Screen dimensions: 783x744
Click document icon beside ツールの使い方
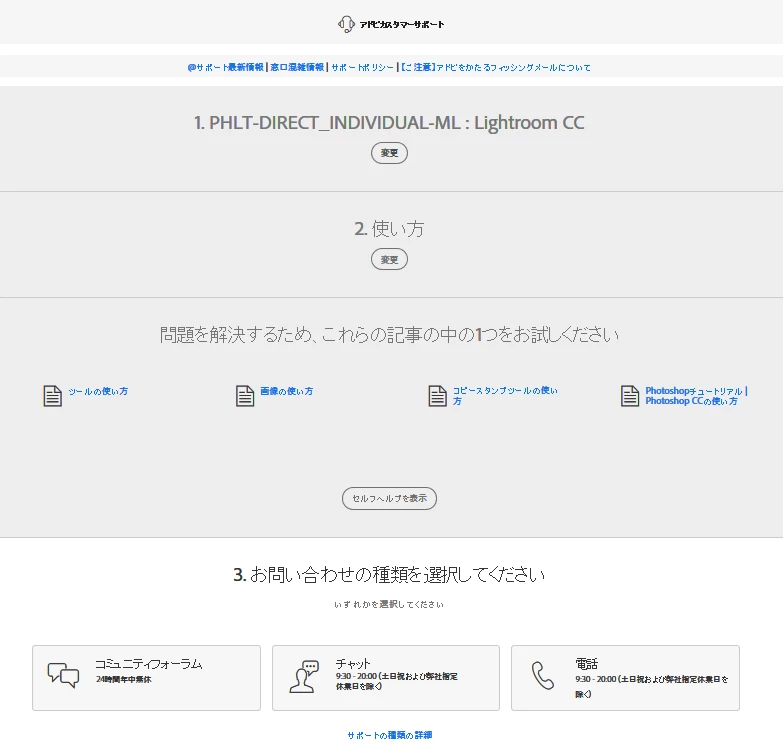tap(52, 396)
